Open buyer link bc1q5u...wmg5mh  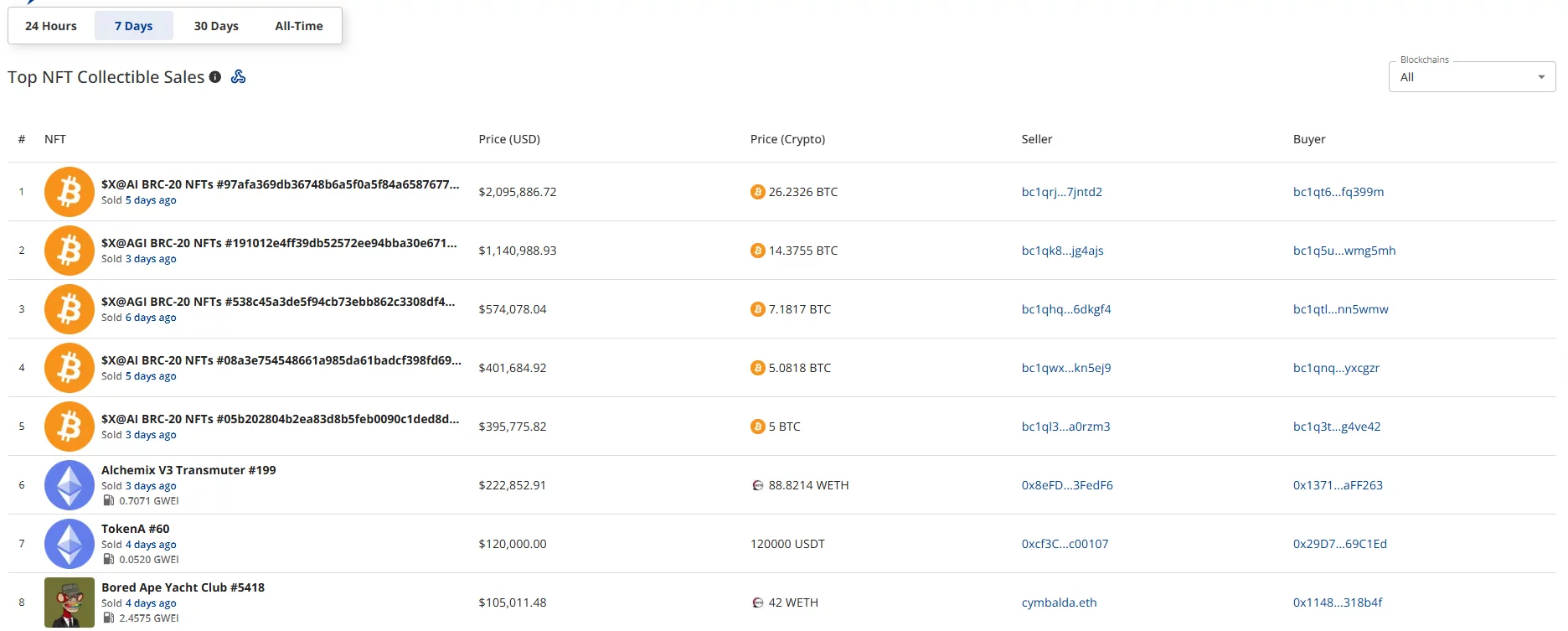(x=1344, y=251)
